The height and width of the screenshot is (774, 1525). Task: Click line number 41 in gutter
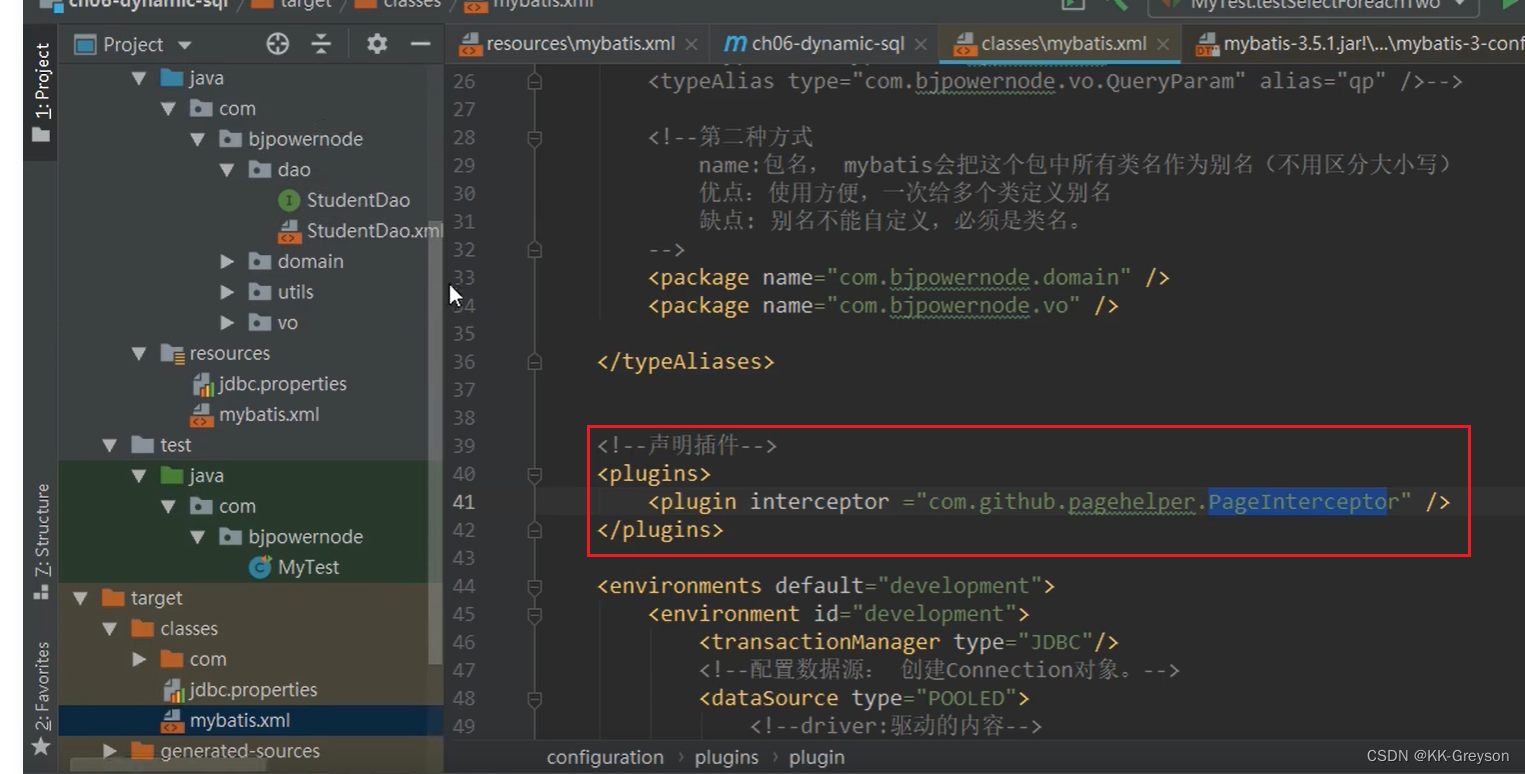[x=464, y=502]
